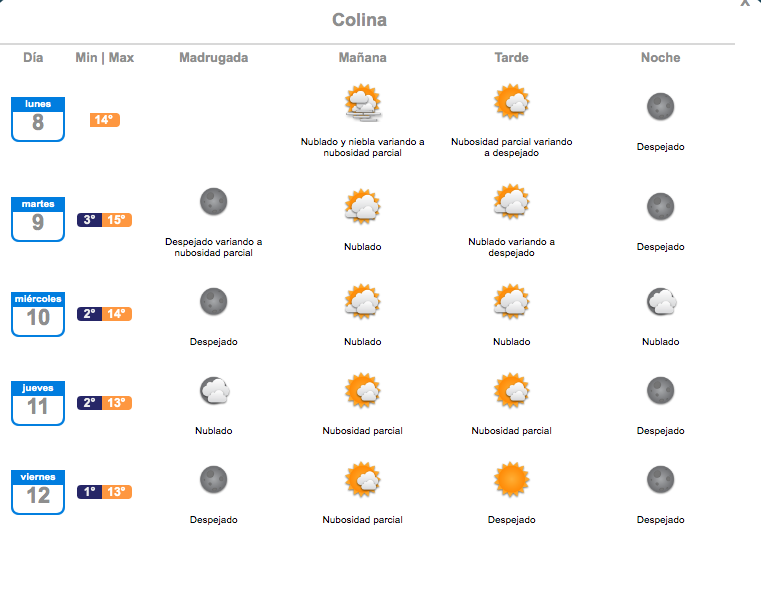The width and height of the screenshot is (761, 590).
Task: Click the Tarde column header
Action: pos(512,58)
